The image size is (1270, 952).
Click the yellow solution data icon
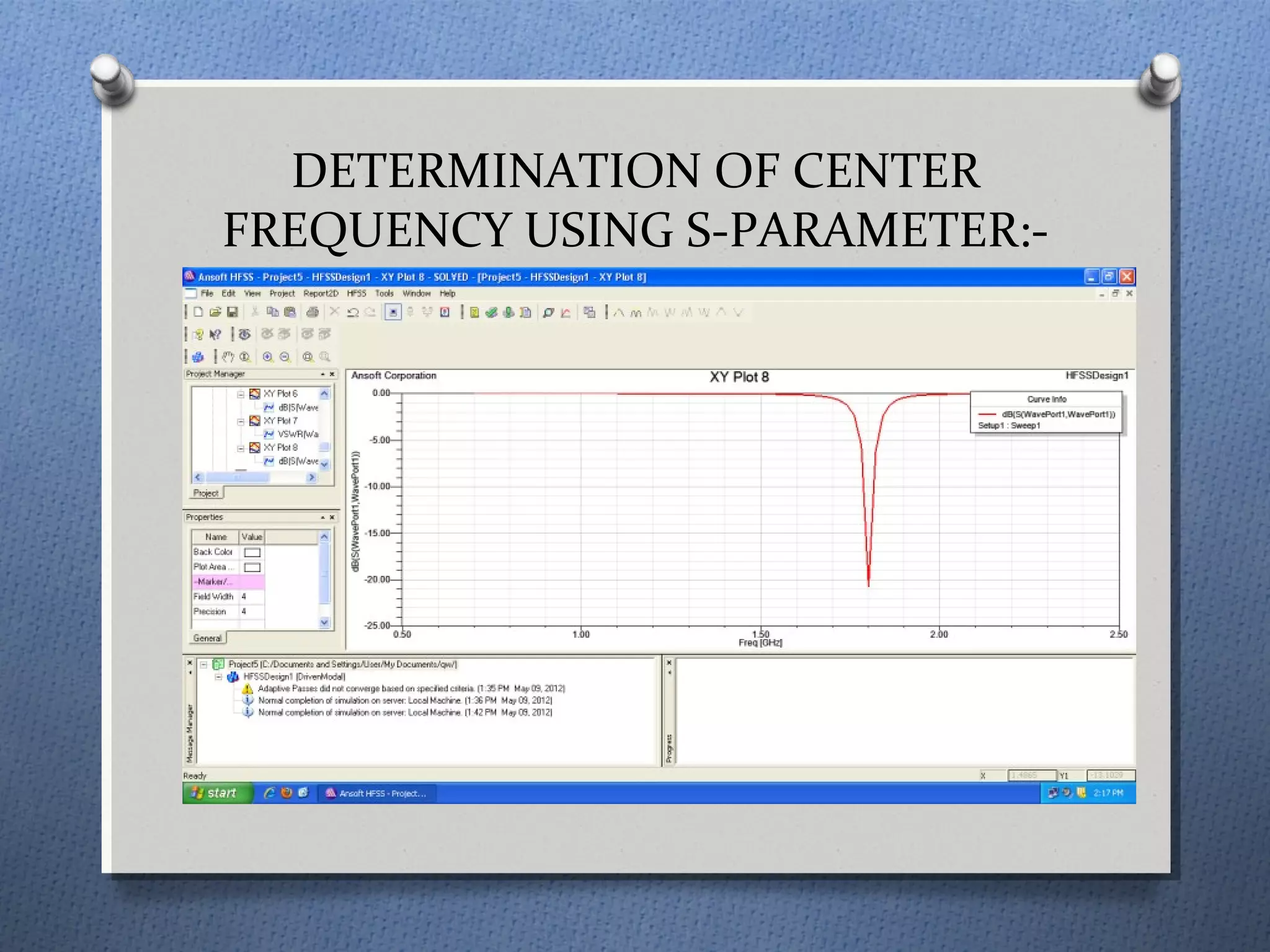(x=474, y=312)
